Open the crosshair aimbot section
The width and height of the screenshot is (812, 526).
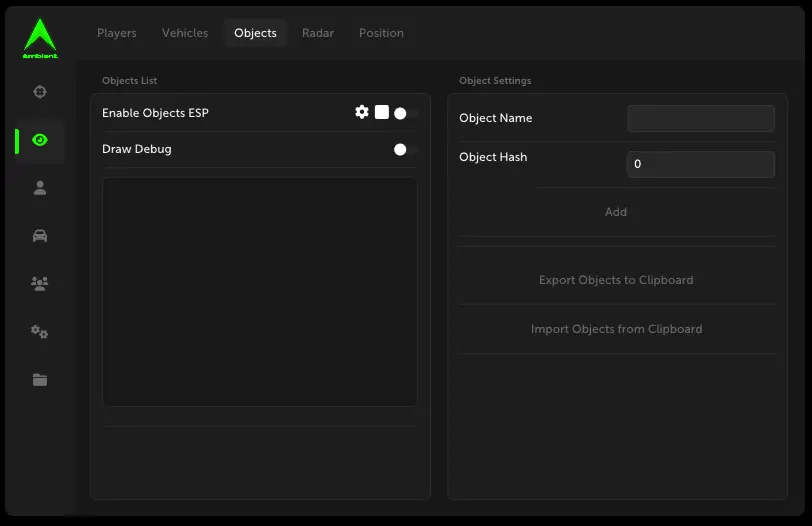pos(40,92)
